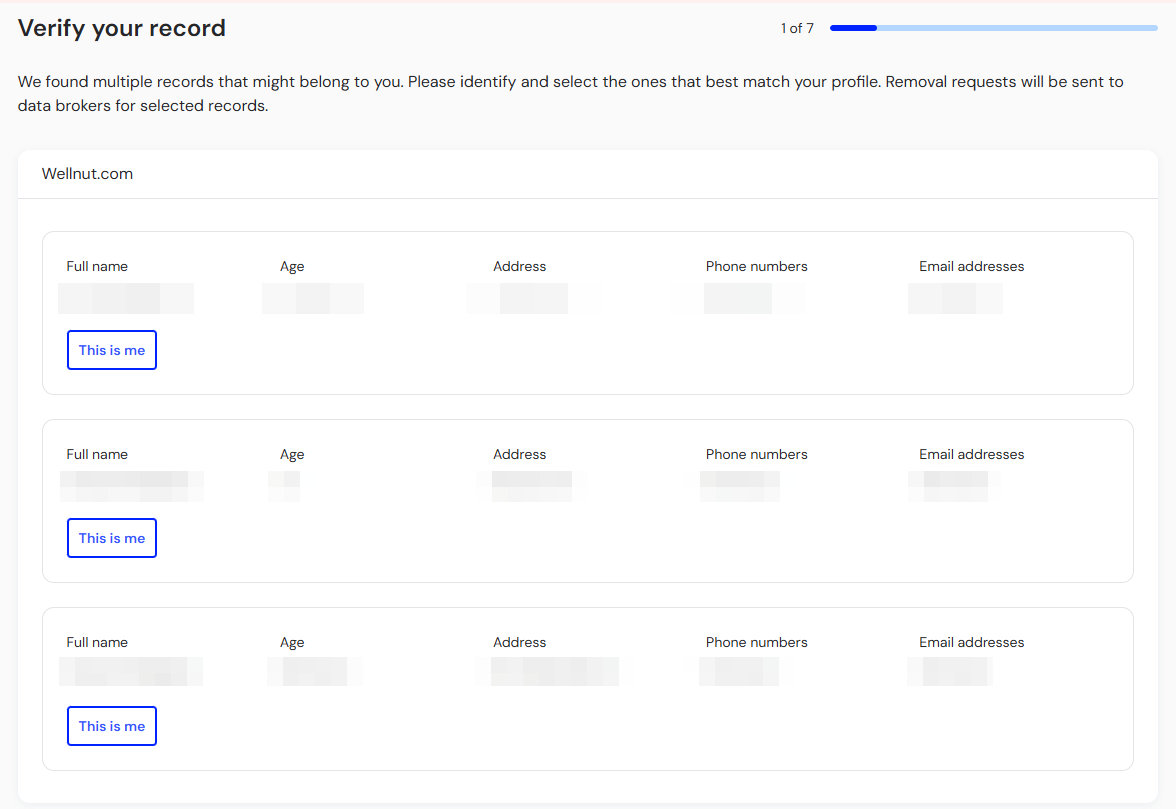The height and width of the screenshot is (809, 1176).
Task: Click the blurred address in third record
Action: (555, 671)
